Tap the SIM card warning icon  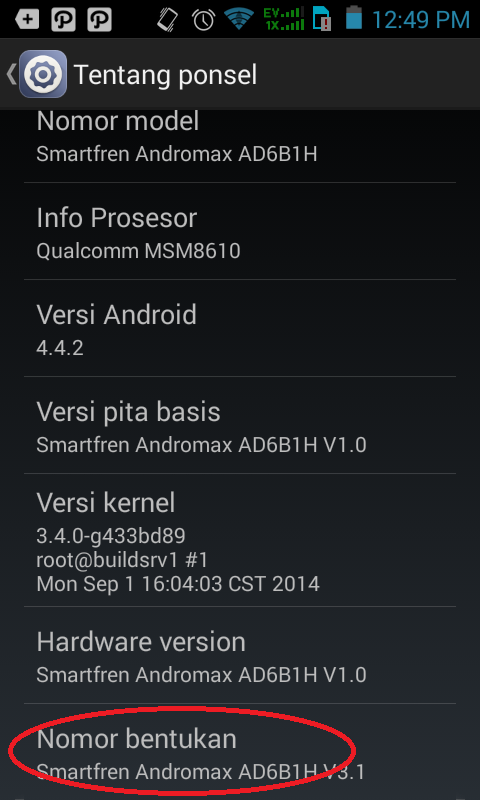322,19
